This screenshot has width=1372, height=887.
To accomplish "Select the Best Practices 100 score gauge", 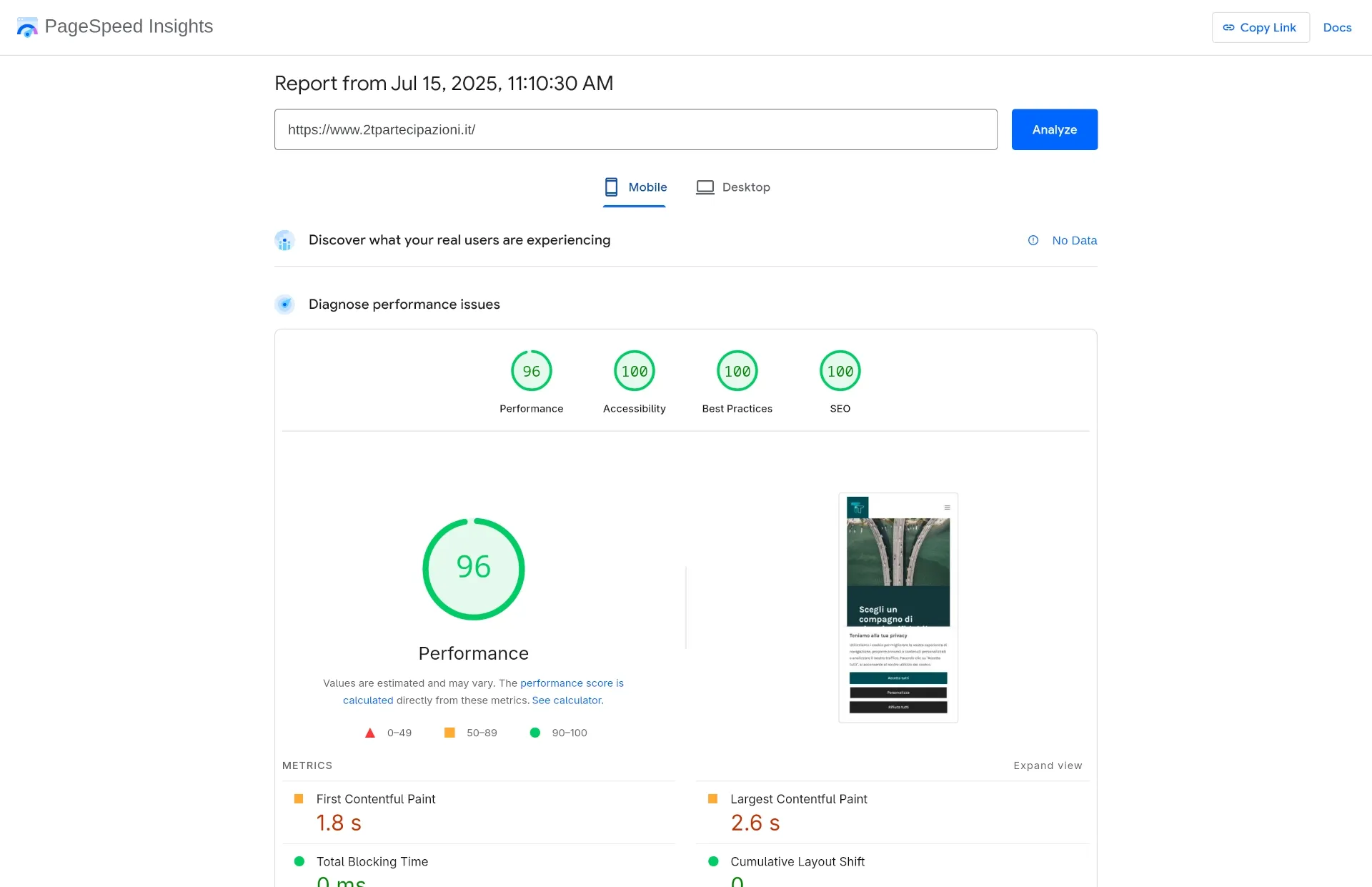I will pos(737,371).
